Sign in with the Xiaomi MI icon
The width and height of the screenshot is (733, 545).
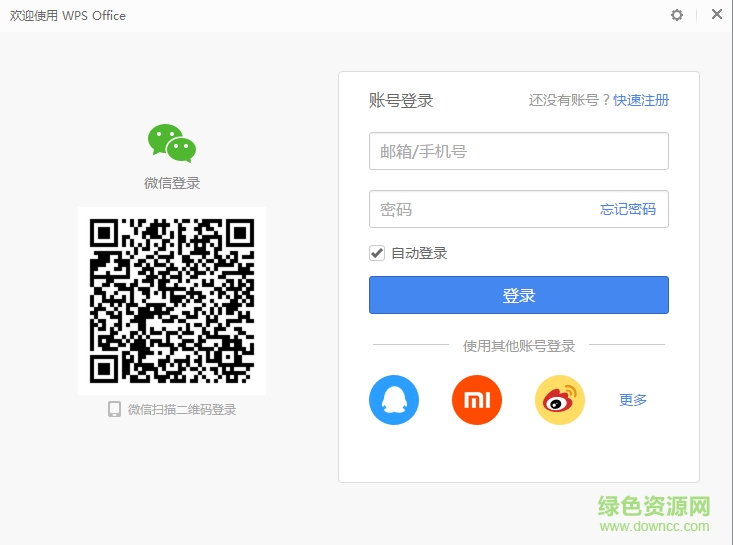(476, 400)
